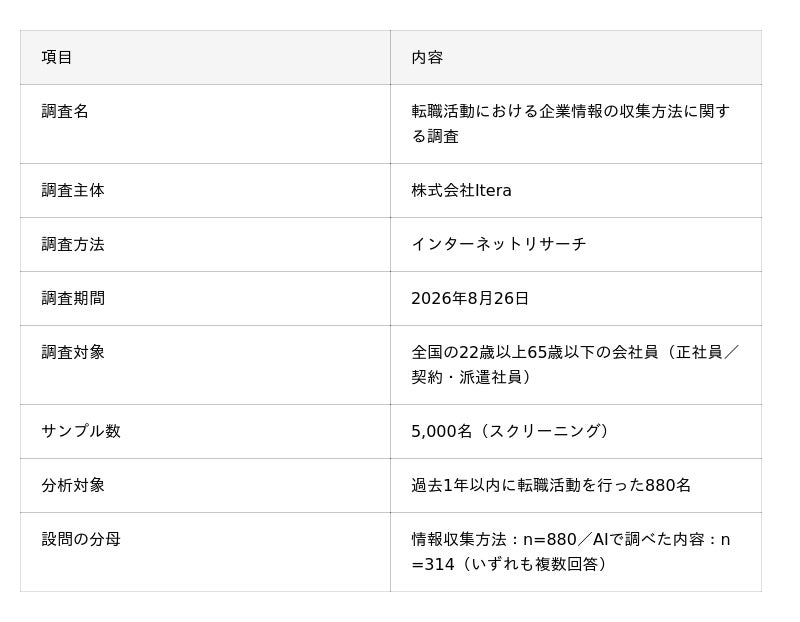Select the 調査名 row label
Viewport: 800px width, 622px height.
point(65,111)
